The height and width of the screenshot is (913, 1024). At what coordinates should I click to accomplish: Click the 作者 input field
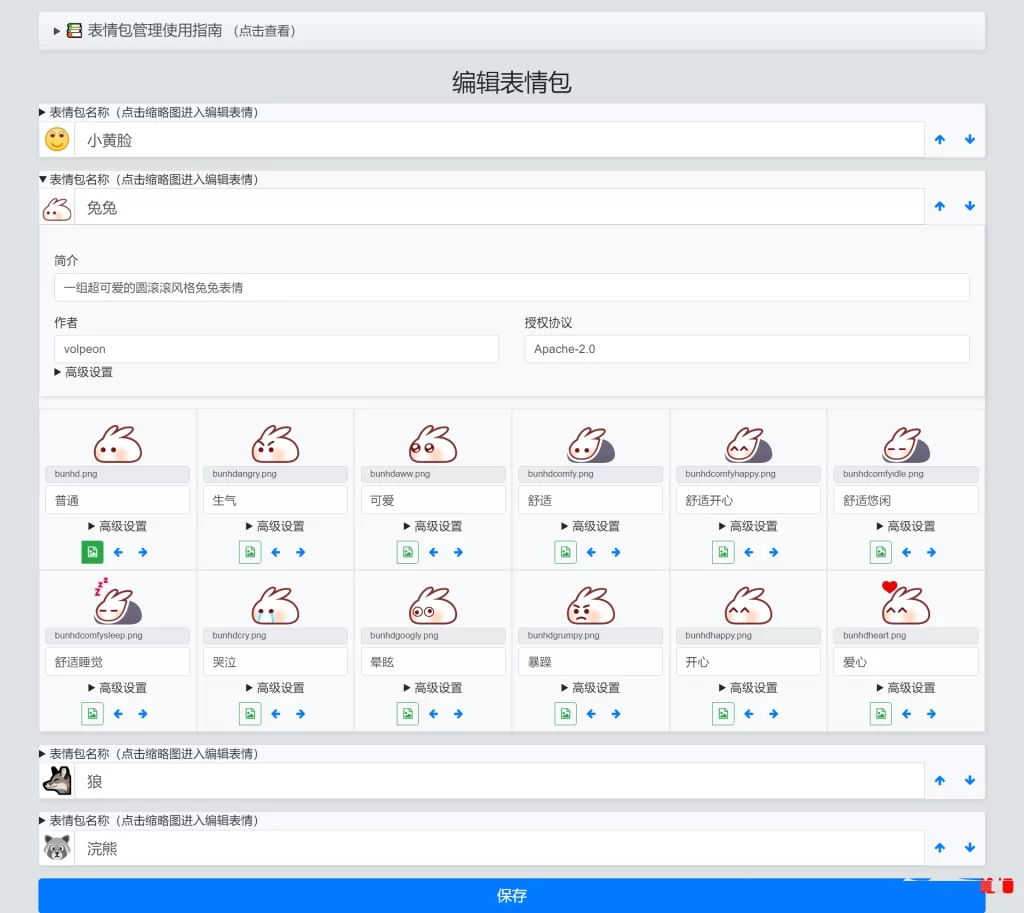275,349
